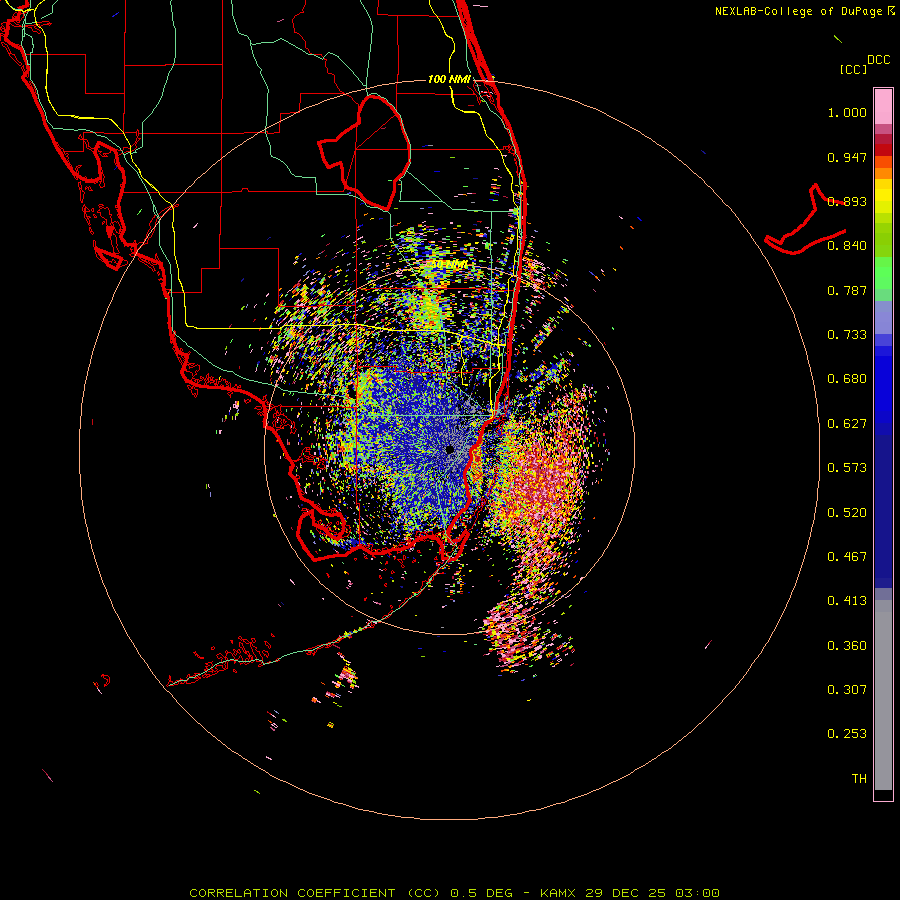Click the Correlation Coefficient KAMX footer caption
900x900 pixels.
tap(454, 893)
